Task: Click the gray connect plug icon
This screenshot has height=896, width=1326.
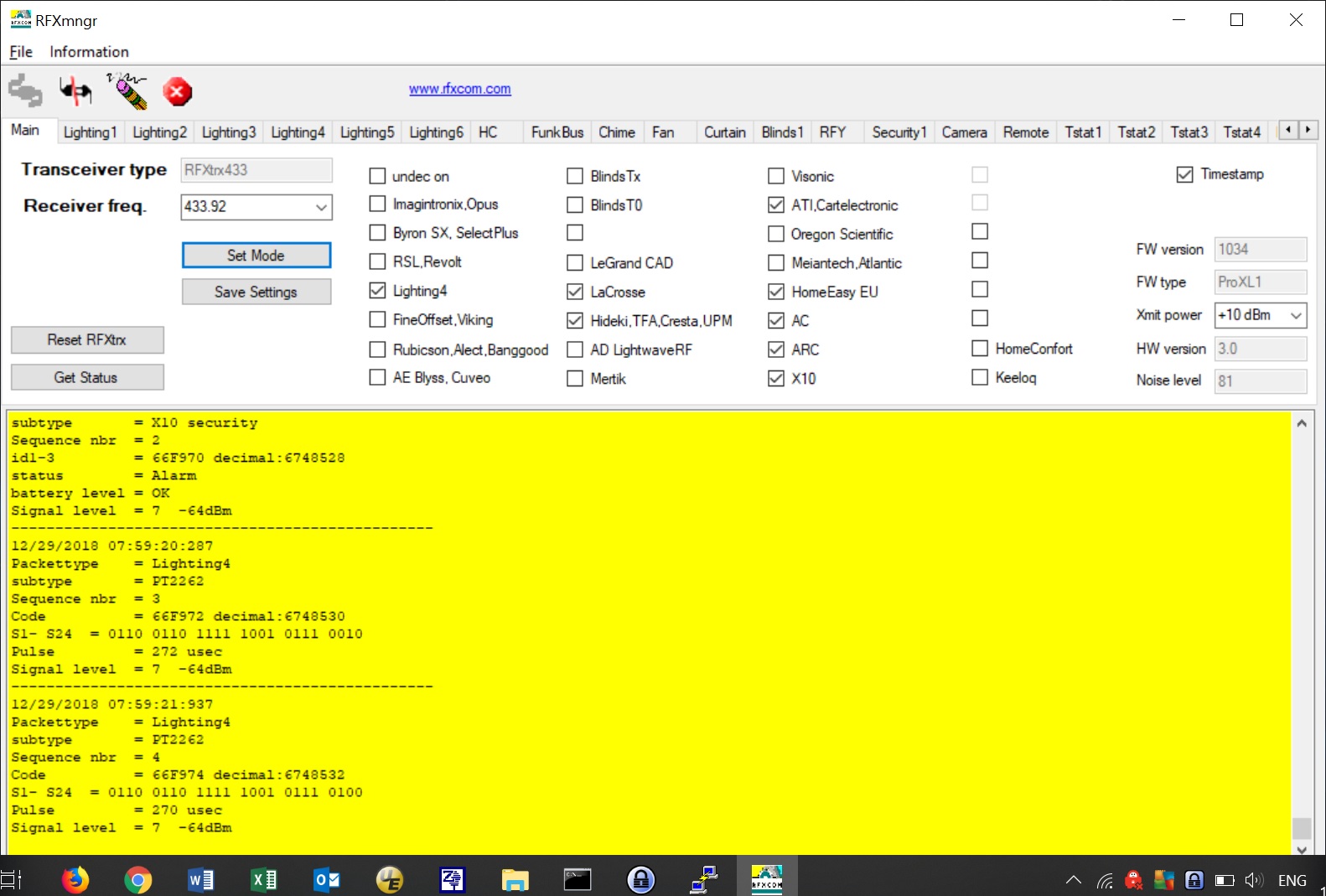Action: pos(25,91)
